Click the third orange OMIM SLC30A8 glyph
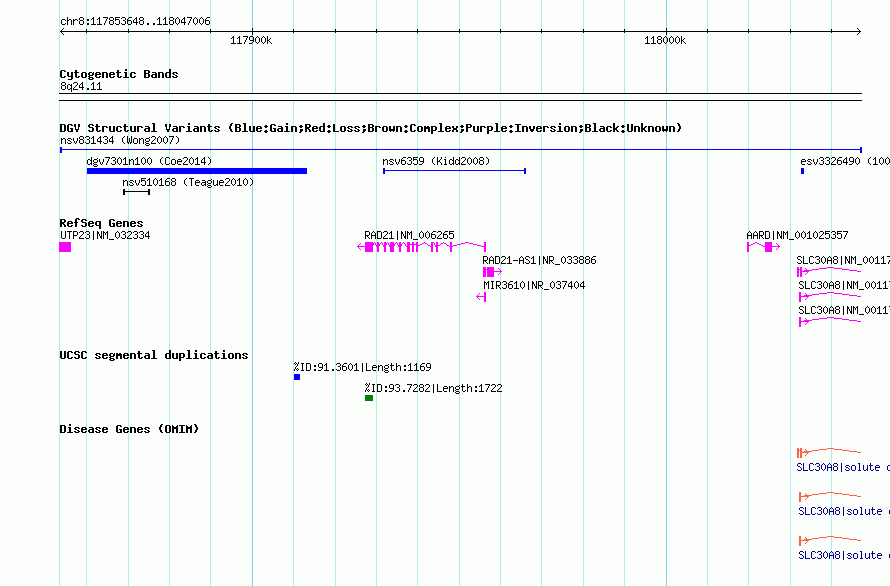 tap(830, 540)
